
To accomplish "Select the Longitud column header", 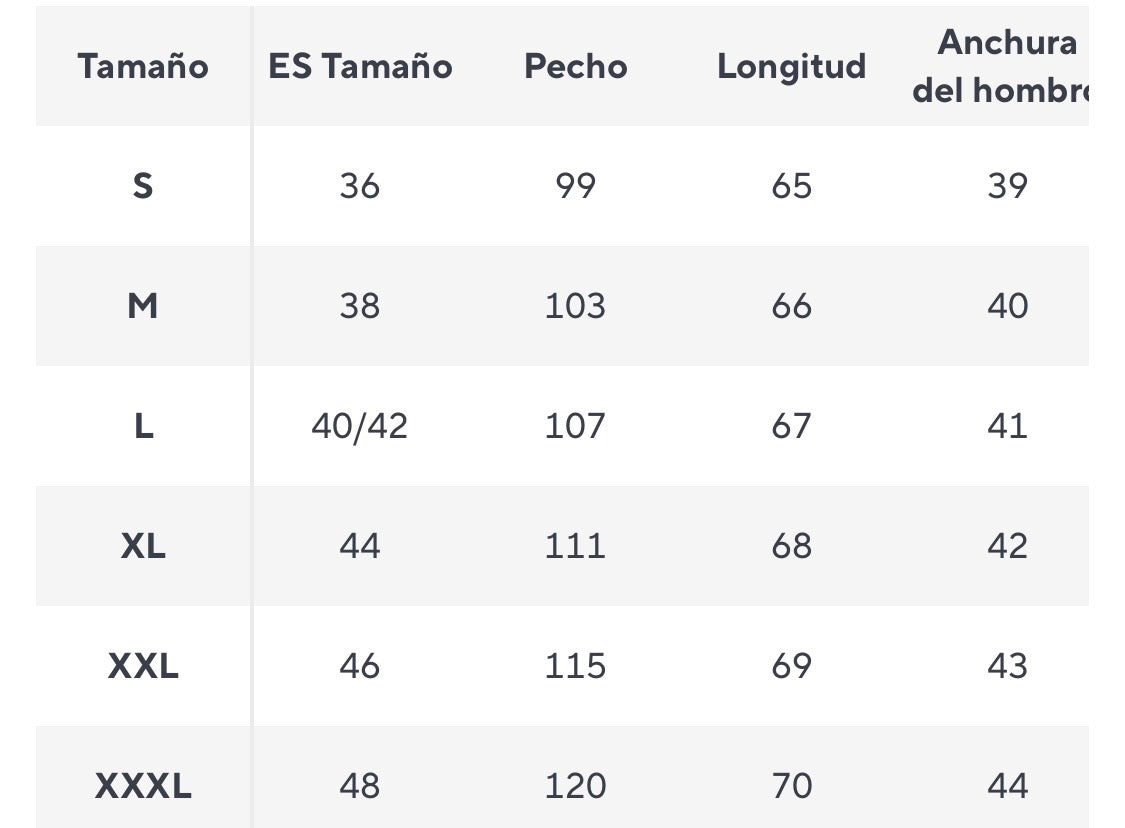I will pyautogui.click(x=791, y=67).
